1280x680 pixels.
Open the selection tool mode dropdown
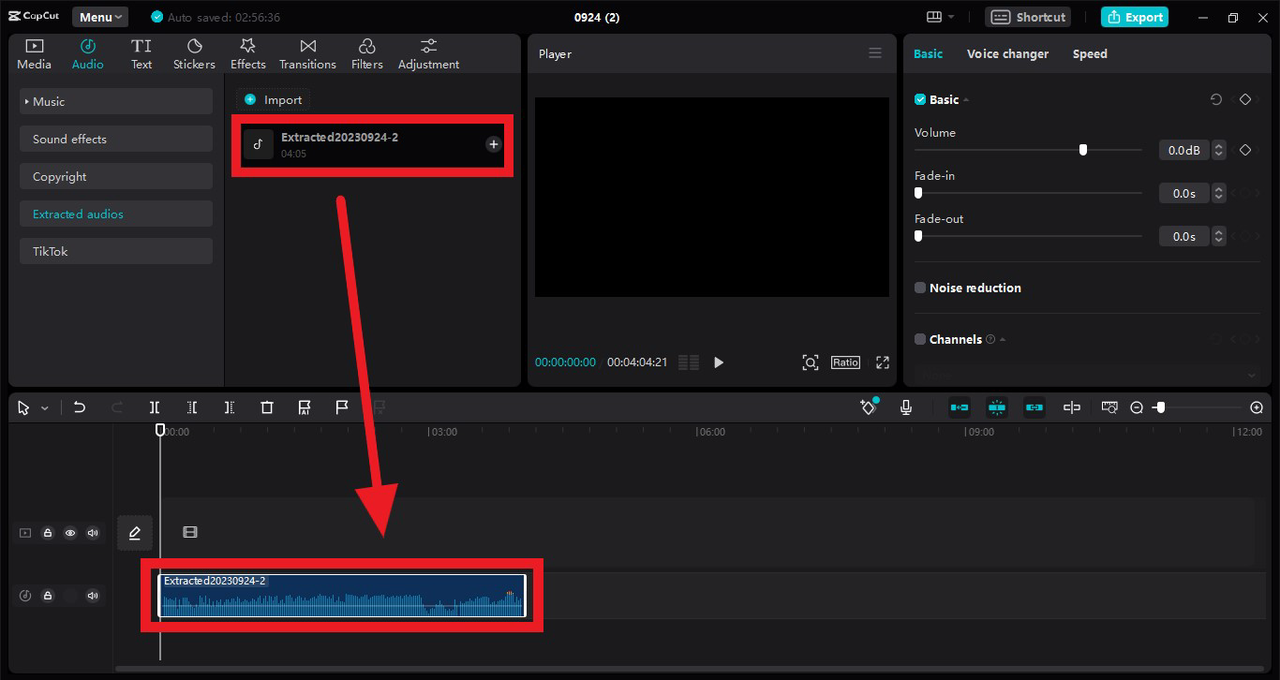pyautogui.click(x=45, y=408)
